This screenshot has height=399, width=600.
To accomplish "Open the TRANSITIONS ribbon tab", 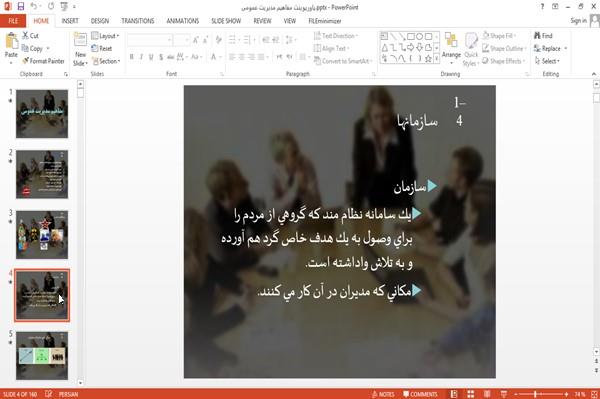I will (138, 21).
